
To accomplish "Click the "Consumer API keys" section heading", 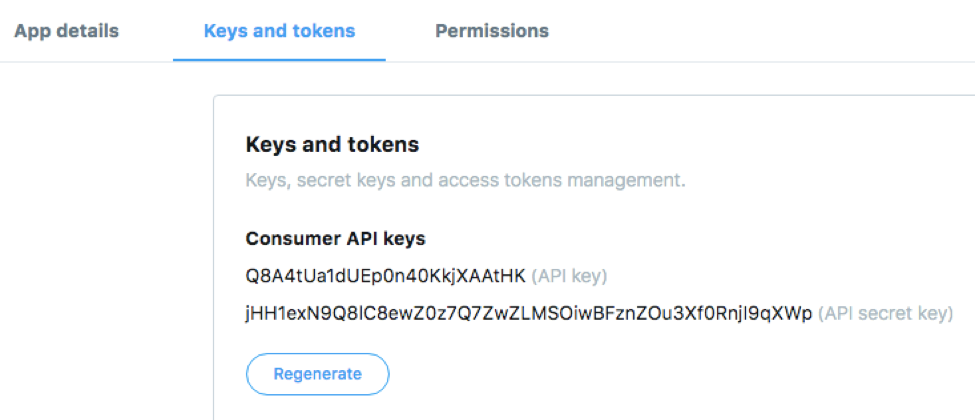I will tap(335, 239).
